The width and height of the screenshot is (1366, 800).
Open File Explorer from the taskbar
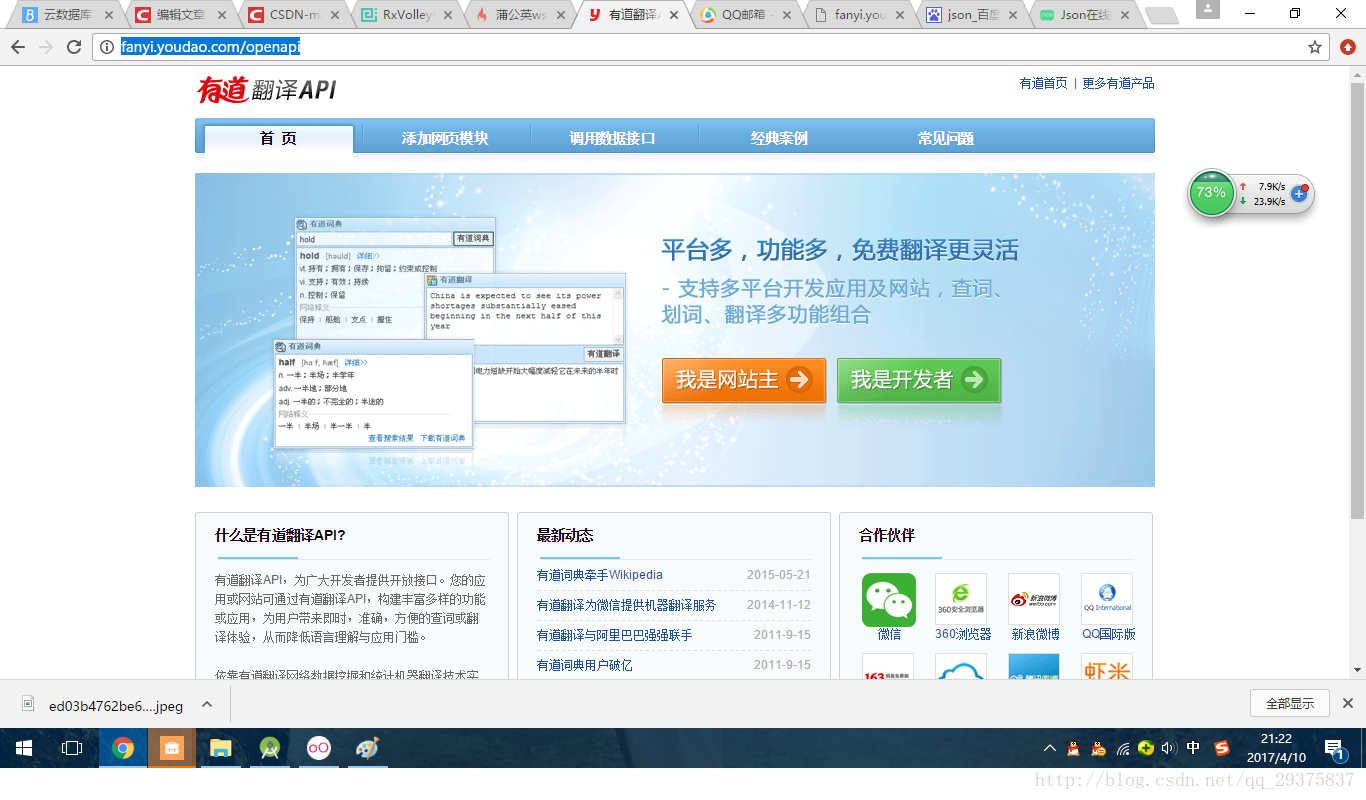point(221,747)
